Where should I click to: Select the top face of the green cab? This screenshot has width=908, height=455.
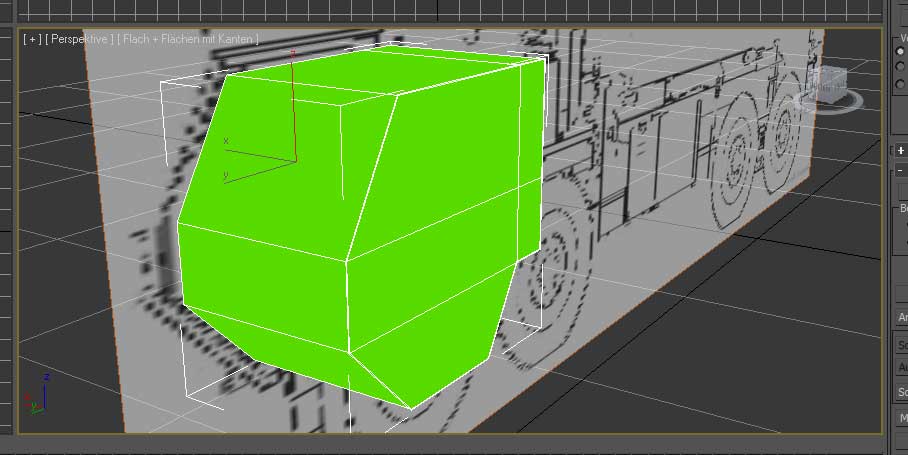(390, 73)
